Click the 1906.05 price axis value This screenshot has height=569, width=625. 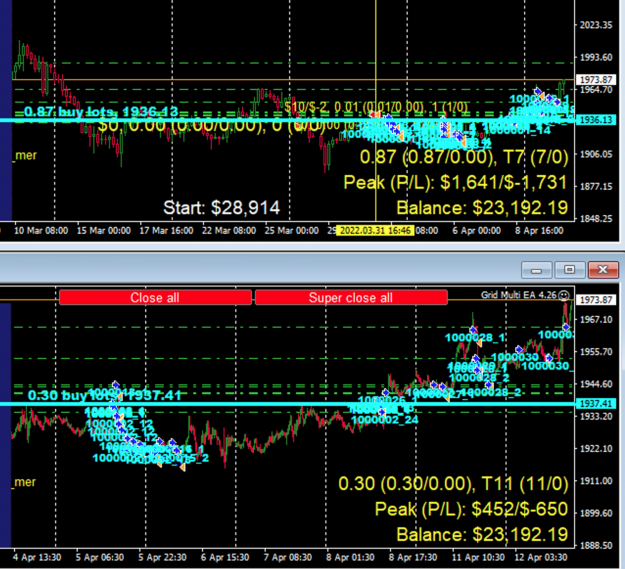click(596, 154)
